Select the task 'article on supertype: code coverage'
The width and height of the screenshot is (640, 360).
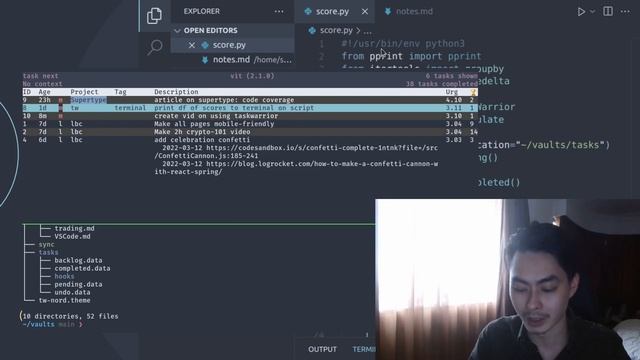point(250,100)
